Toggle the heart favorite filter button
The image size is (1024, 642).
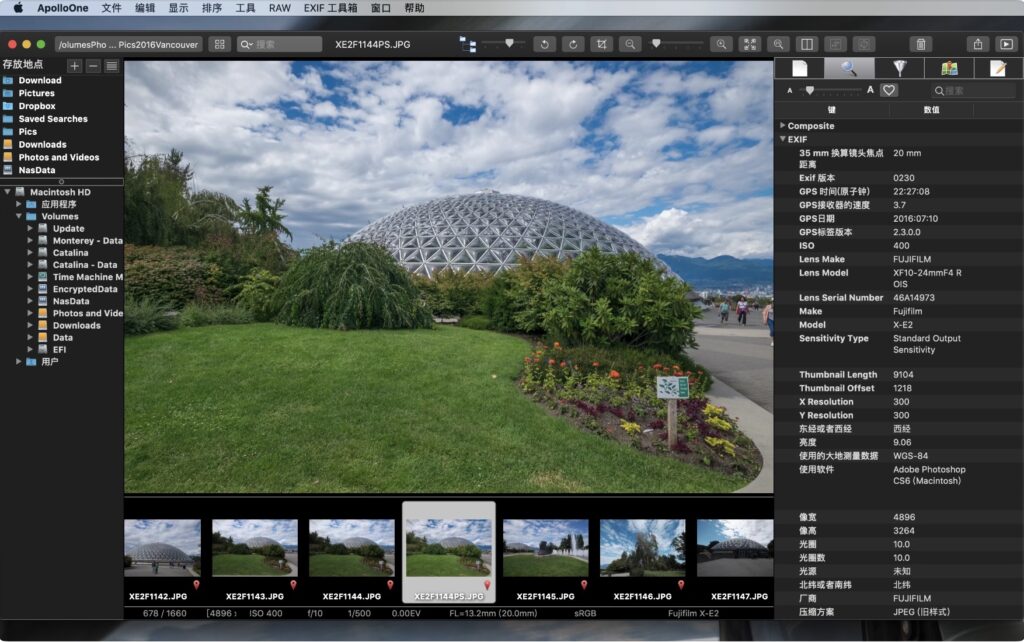888,90
